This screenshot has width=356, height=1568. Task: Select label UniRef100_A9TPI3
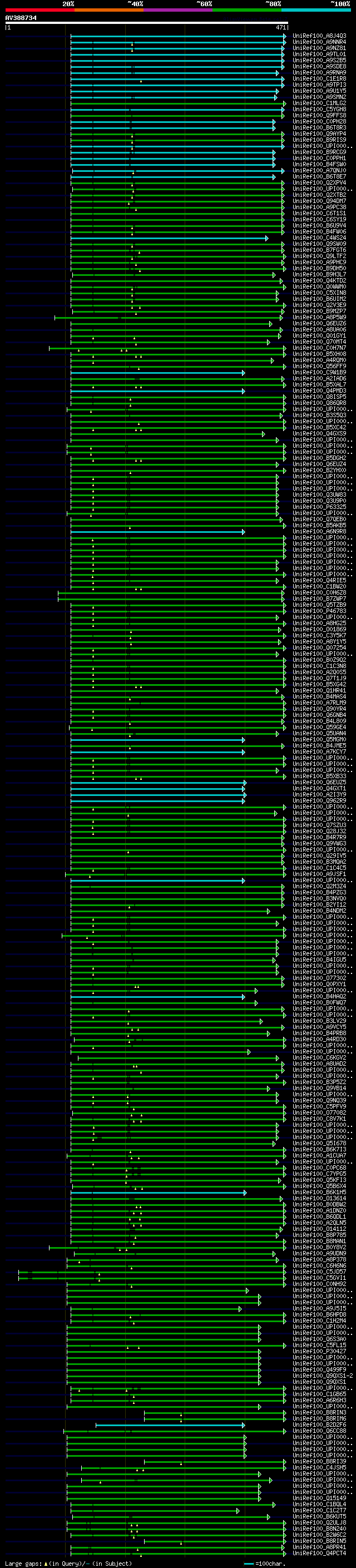(319, 85)
